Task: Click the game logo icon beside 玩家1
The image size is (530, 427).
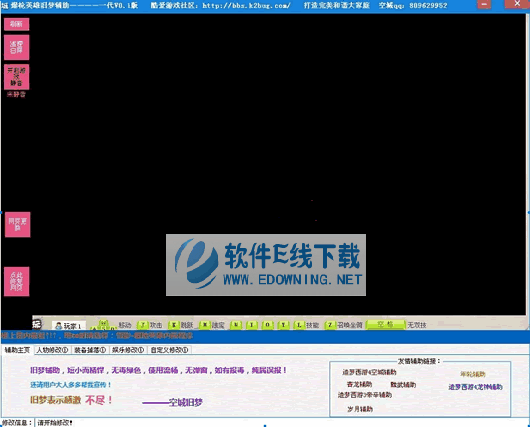Action: tap(37, 324)
